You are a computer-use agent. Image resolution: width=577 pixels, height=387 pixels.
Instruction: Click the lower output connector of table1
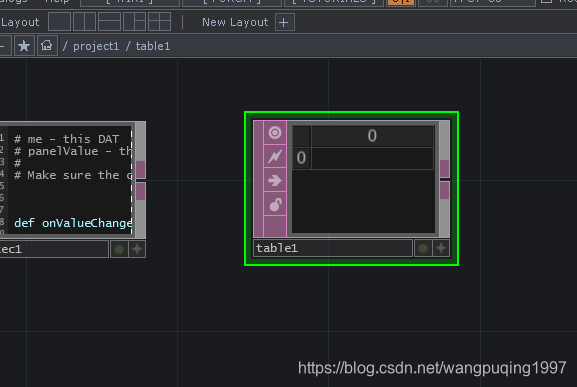pyautogui.click(x=445, y=191)
